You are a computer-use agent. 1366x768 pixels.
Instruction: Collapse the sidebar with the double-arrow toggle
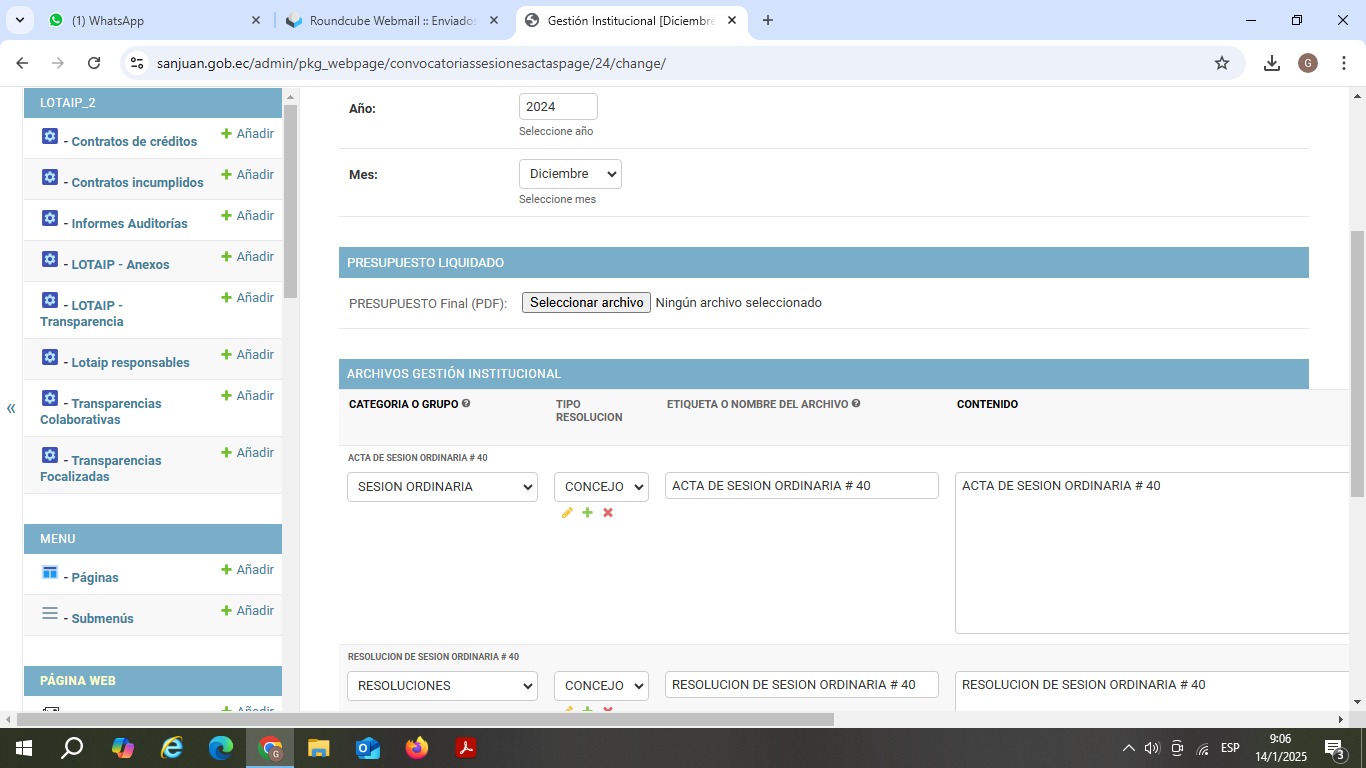coord(11,408)
